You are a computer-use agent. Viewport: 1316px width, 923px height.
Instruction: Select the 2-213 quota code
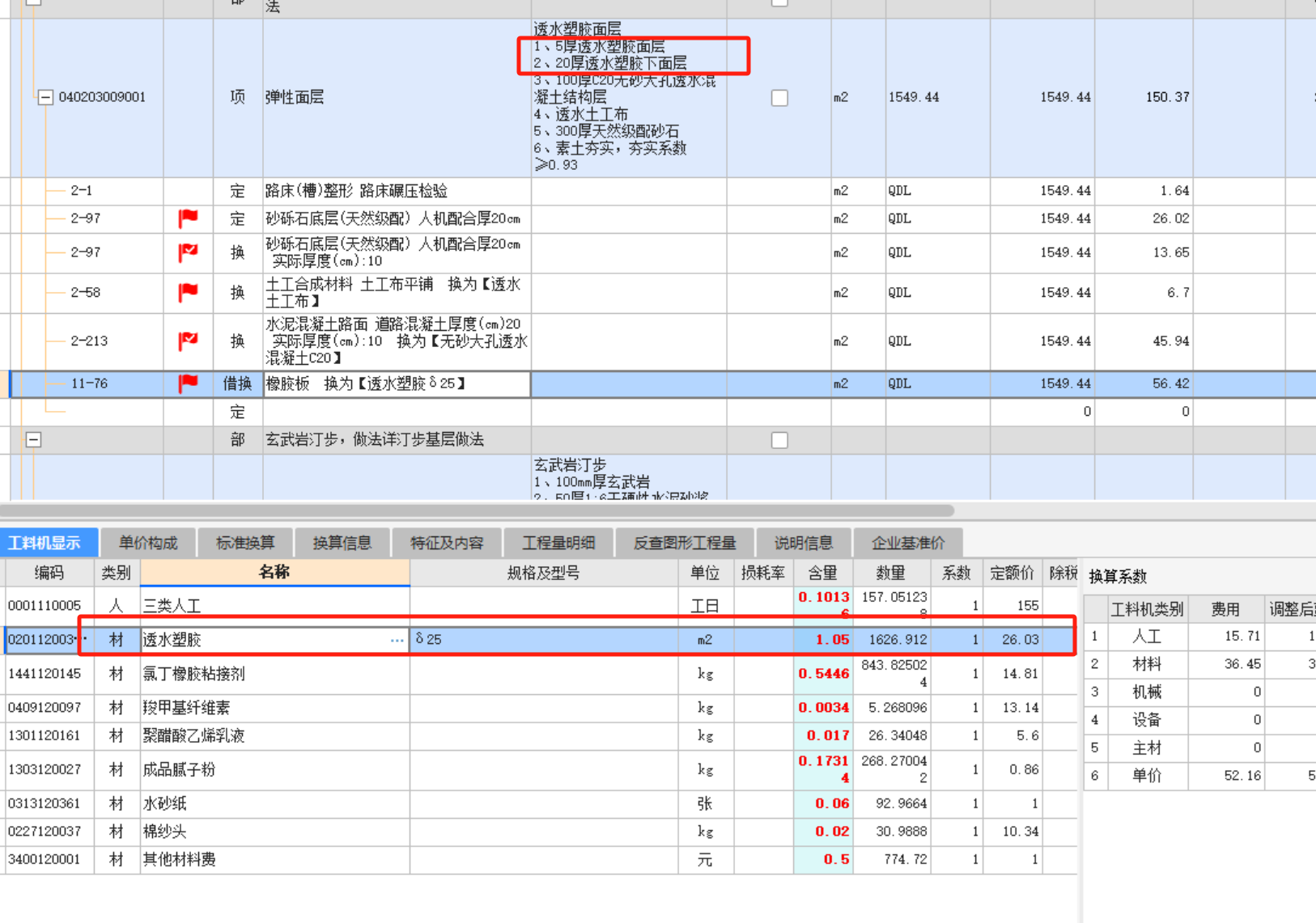pos(89,341)
